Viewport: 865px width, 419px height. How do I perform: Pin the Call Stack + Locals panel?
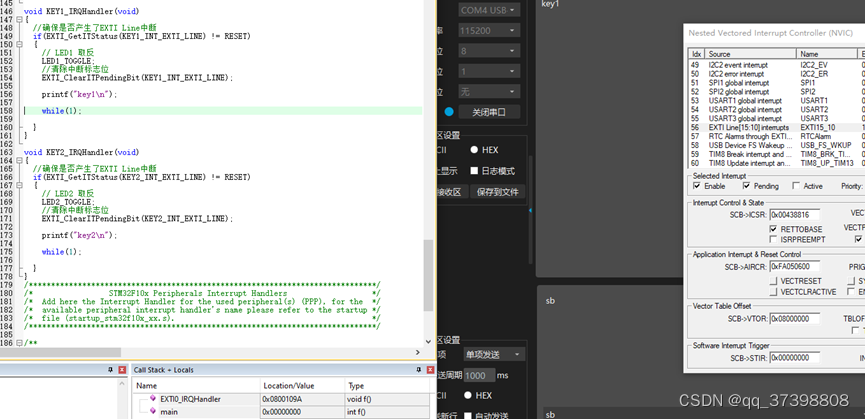(x=418, y=370)
